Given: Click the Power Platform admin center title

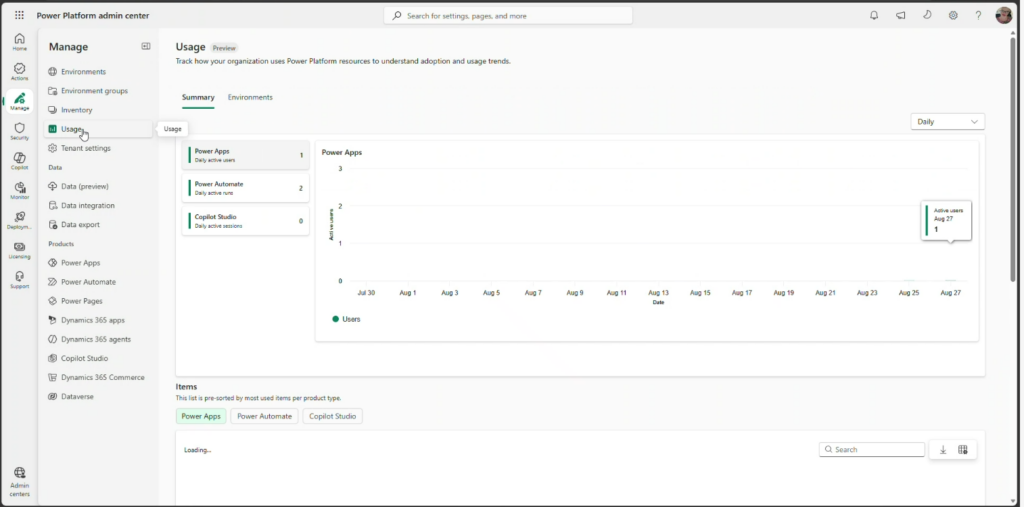Looking at the screenshot, I should pos(93,16).
